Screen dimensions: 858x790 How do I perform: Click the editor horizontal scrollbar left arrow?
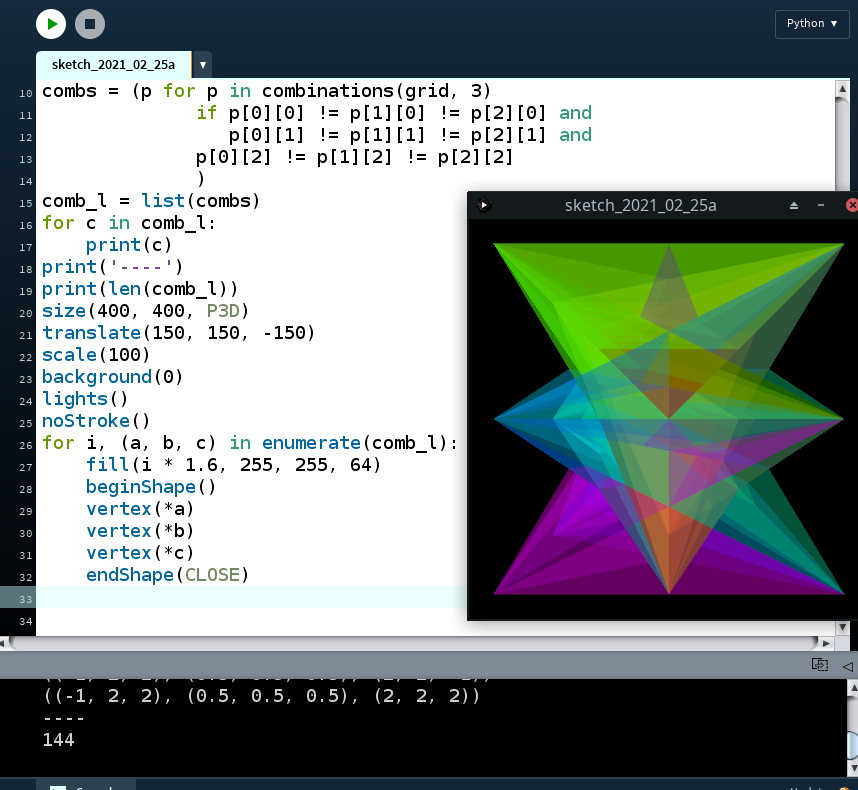3,643
